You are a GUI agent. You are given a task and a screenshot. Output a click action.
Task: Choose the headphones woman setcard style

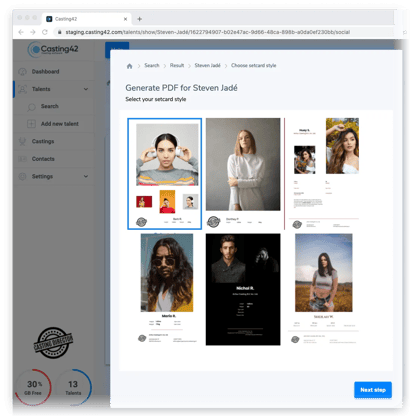click(164, 174)
